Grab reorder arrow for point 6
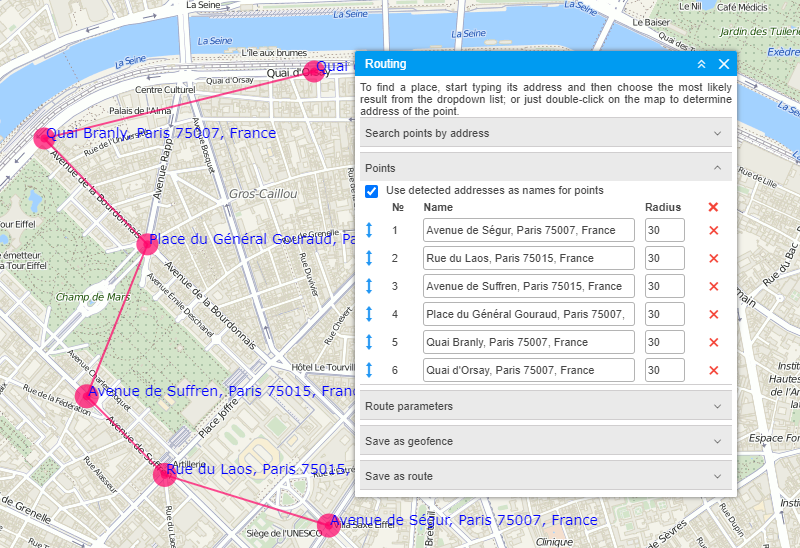800x548 pixels. [369, 370]
